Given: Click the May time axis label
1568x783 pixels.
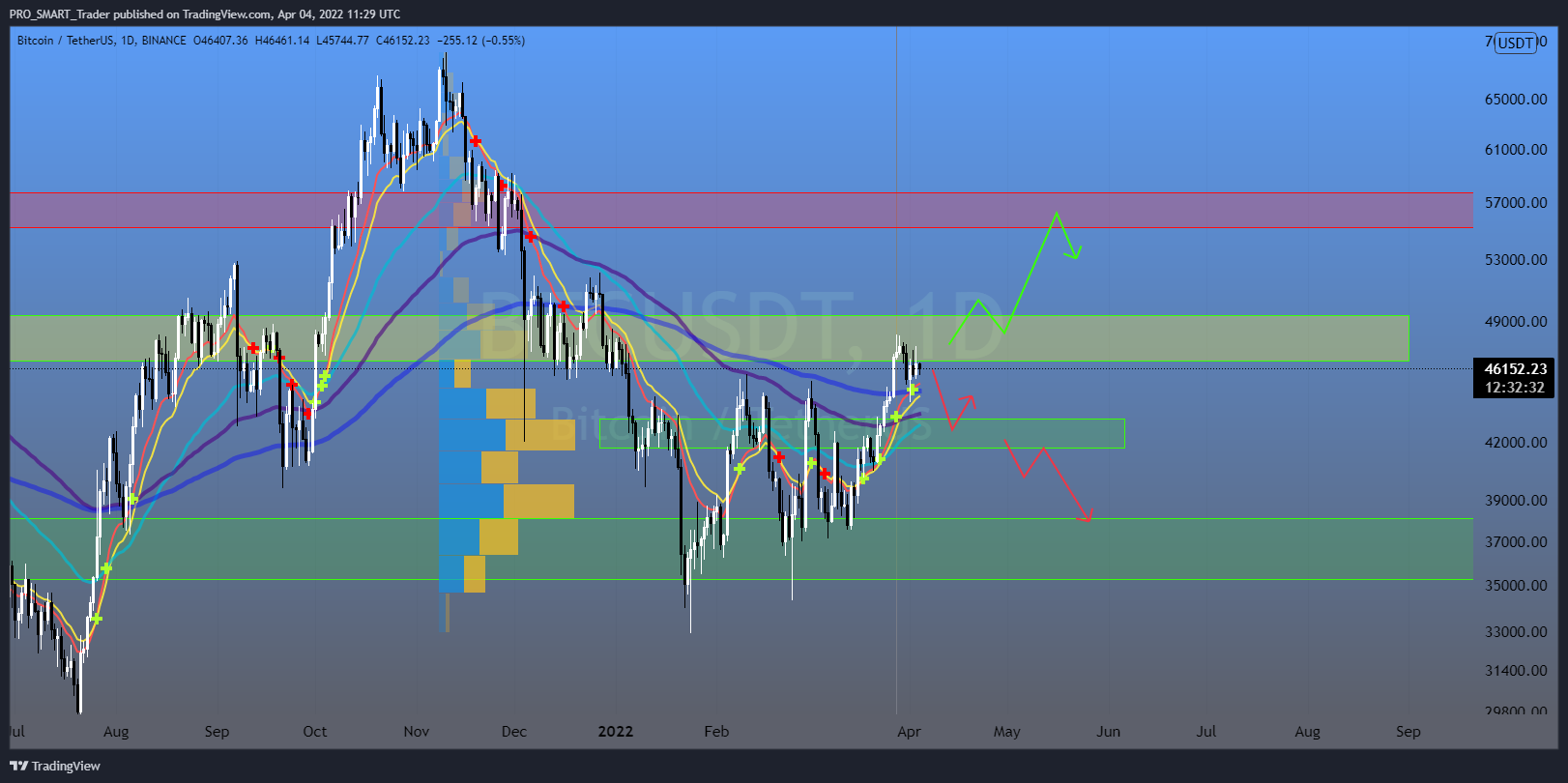Looking at the screenshot, I should tap(1007, 732).
